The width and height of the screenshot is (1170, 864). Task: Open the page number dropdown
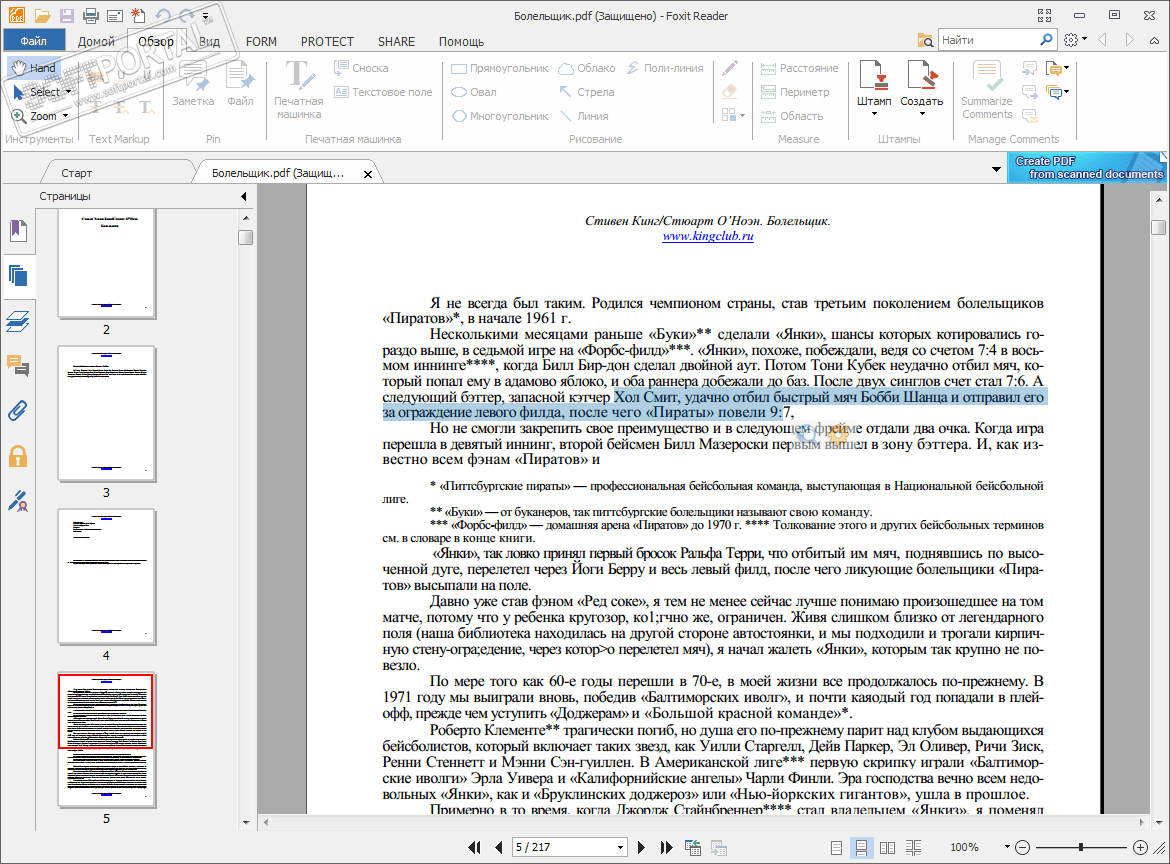620,848
